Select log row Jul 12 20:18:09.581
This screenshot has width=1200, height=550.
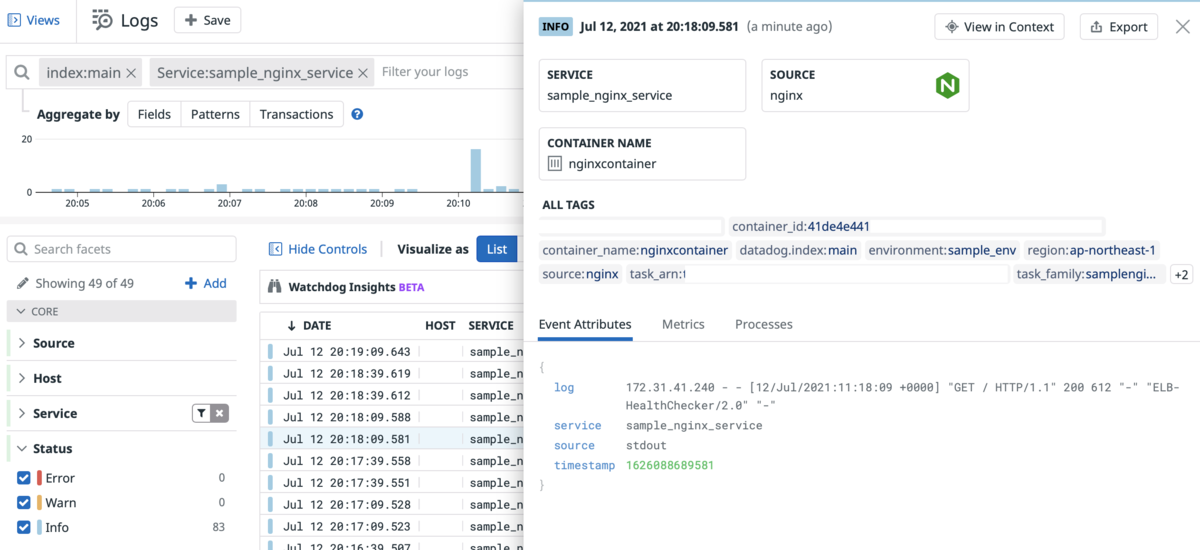point(393,439)
